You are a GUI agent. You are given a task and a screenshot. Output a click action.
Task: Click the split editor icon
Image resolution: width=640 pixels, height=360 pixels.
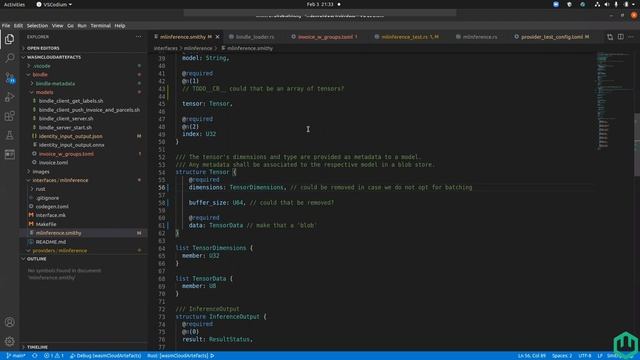620,37
